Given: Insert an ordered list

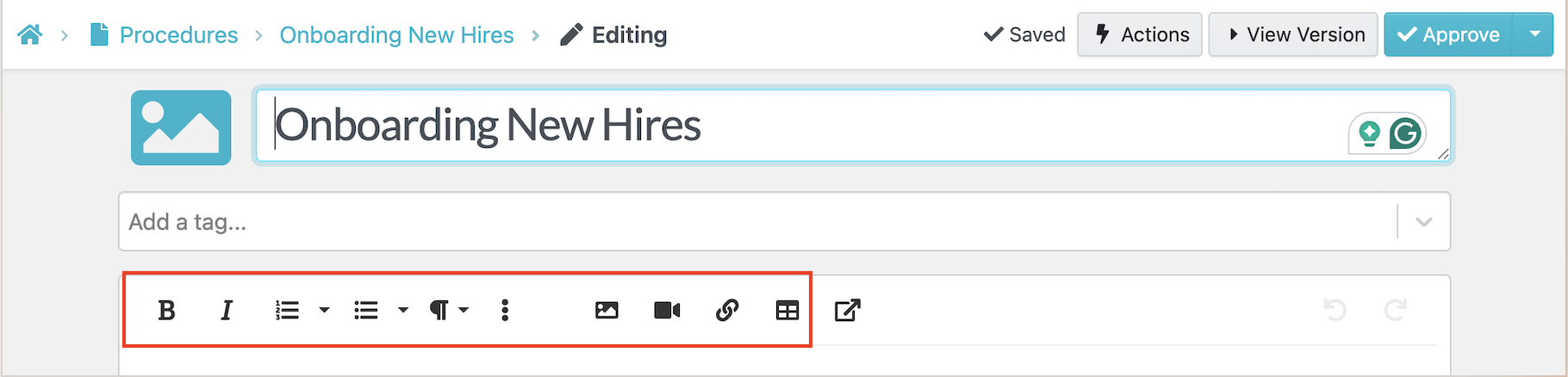Looking at the screenshot, I should tap(287, 310).
